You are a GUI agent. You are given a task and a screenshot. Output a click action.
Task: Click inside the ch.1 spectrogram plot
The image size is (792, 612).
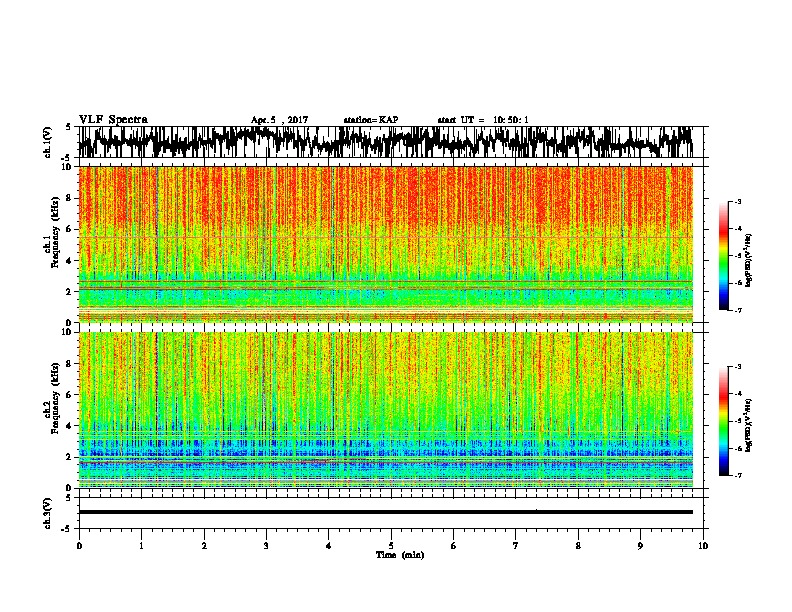tap(385, 244)
